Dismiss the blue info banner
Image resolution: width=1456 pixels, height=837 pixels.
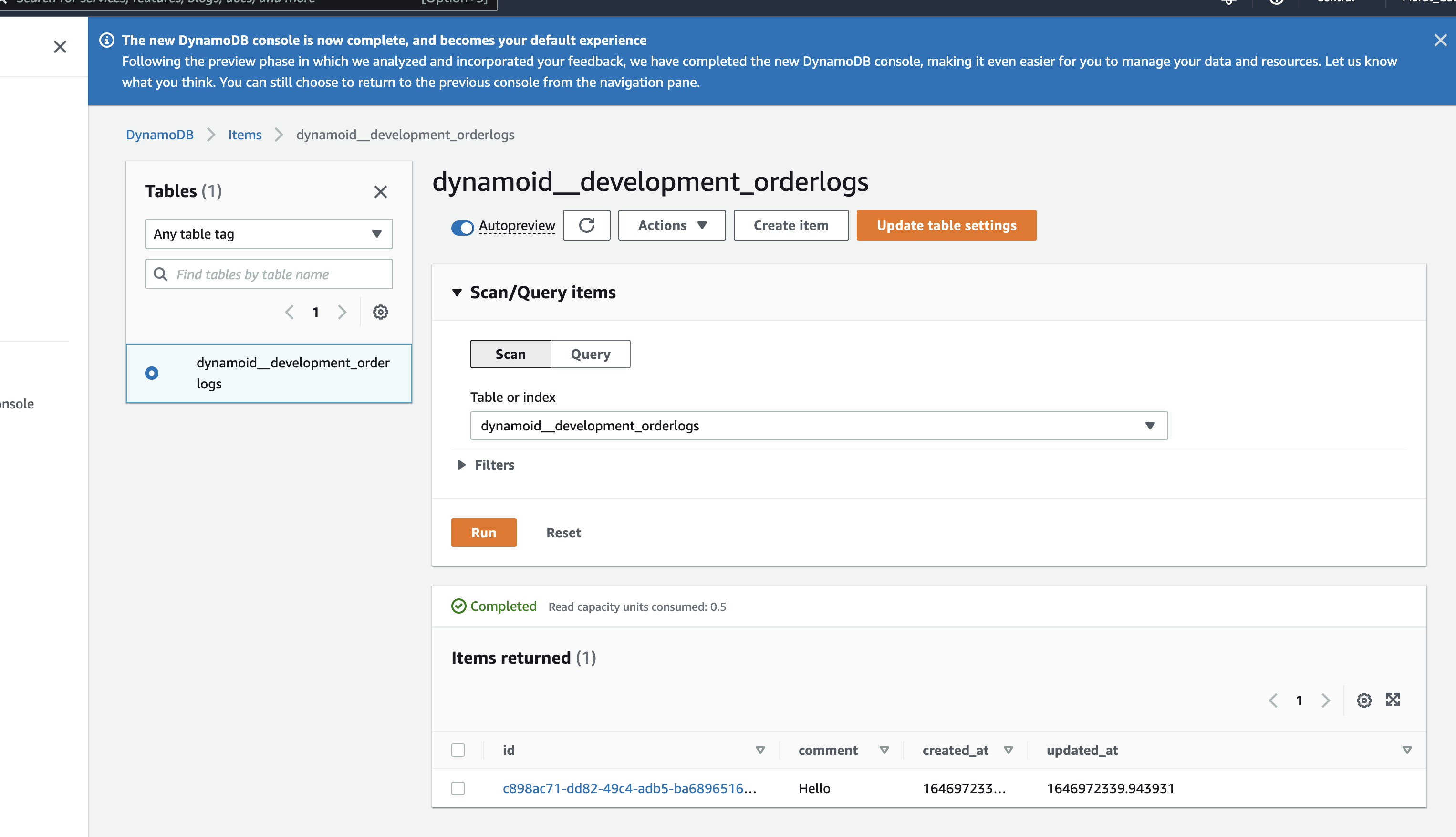[1440, 40]
